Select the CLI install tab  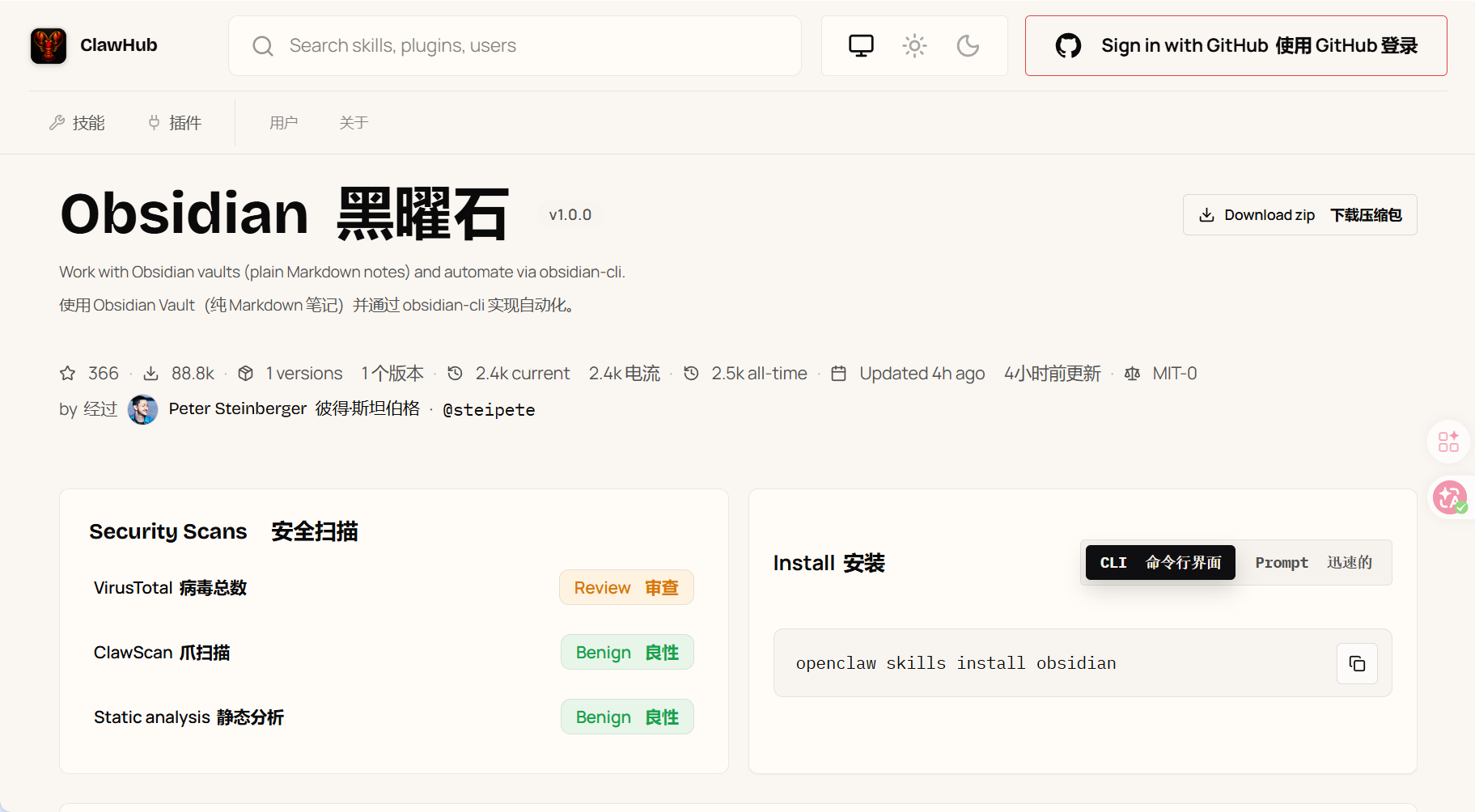coord(1160,563)
